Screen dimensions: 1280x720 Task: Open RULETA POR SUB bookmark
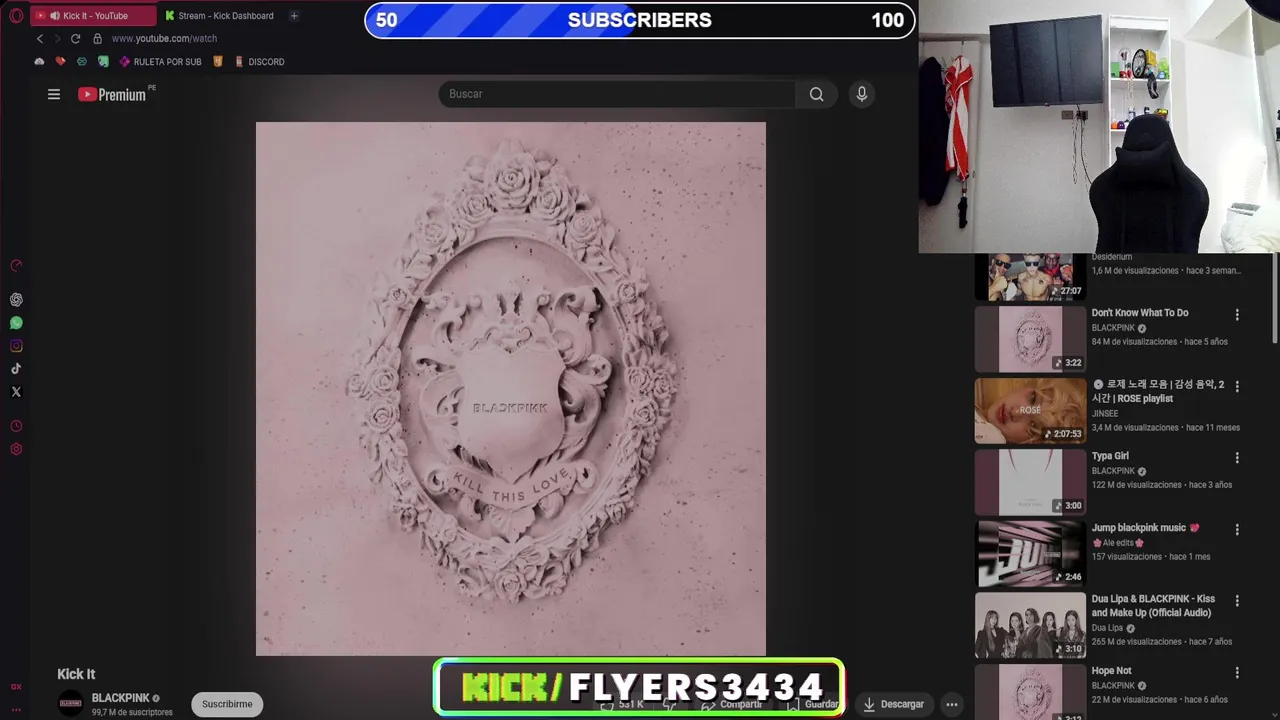point(160,62)
